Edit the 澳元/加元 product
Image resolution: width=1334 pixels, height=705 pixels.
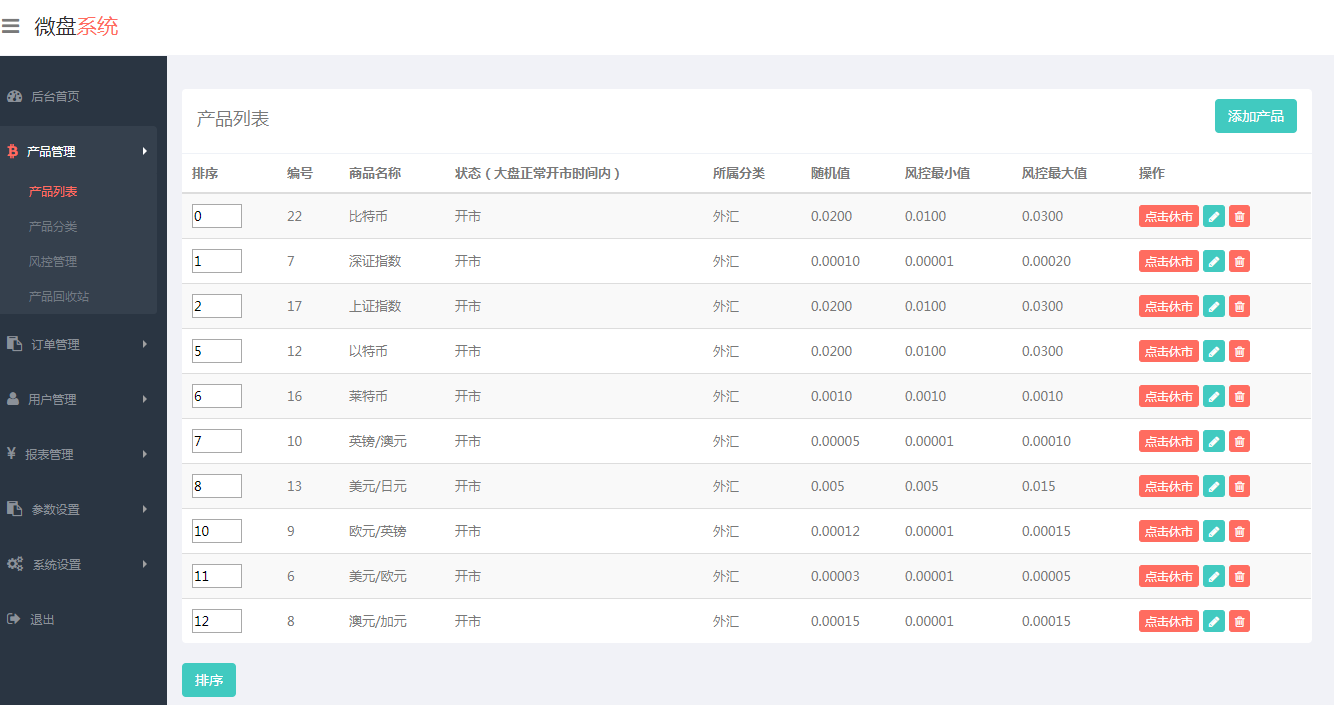pyautogui.click(x=1214, y=621)
